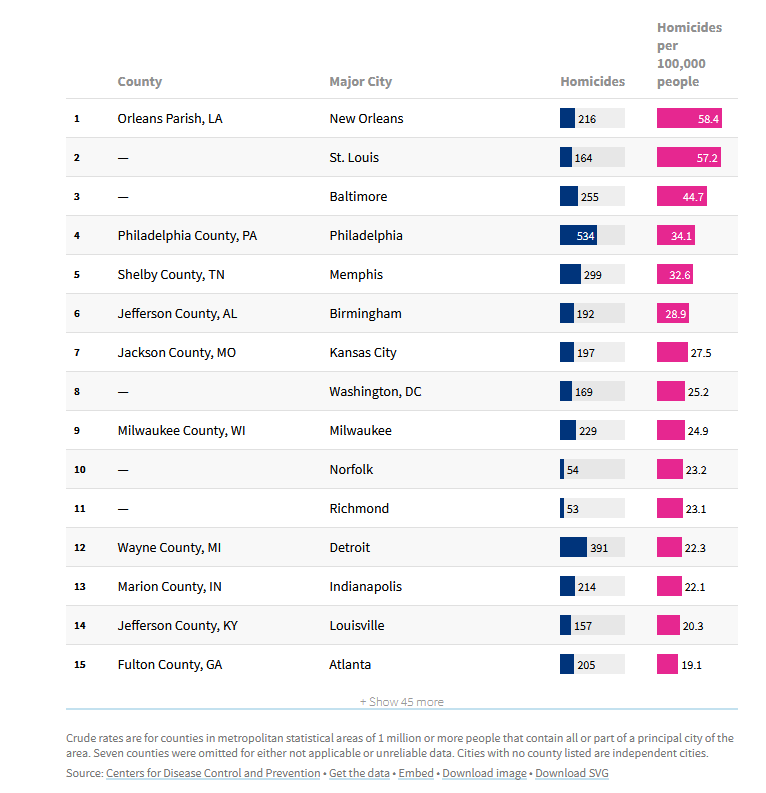Image resolution: width=766 pixels, height=793 pixels.
Task: Click the Detroit blue homicides bar 391
Action: [x=573, y=548]
